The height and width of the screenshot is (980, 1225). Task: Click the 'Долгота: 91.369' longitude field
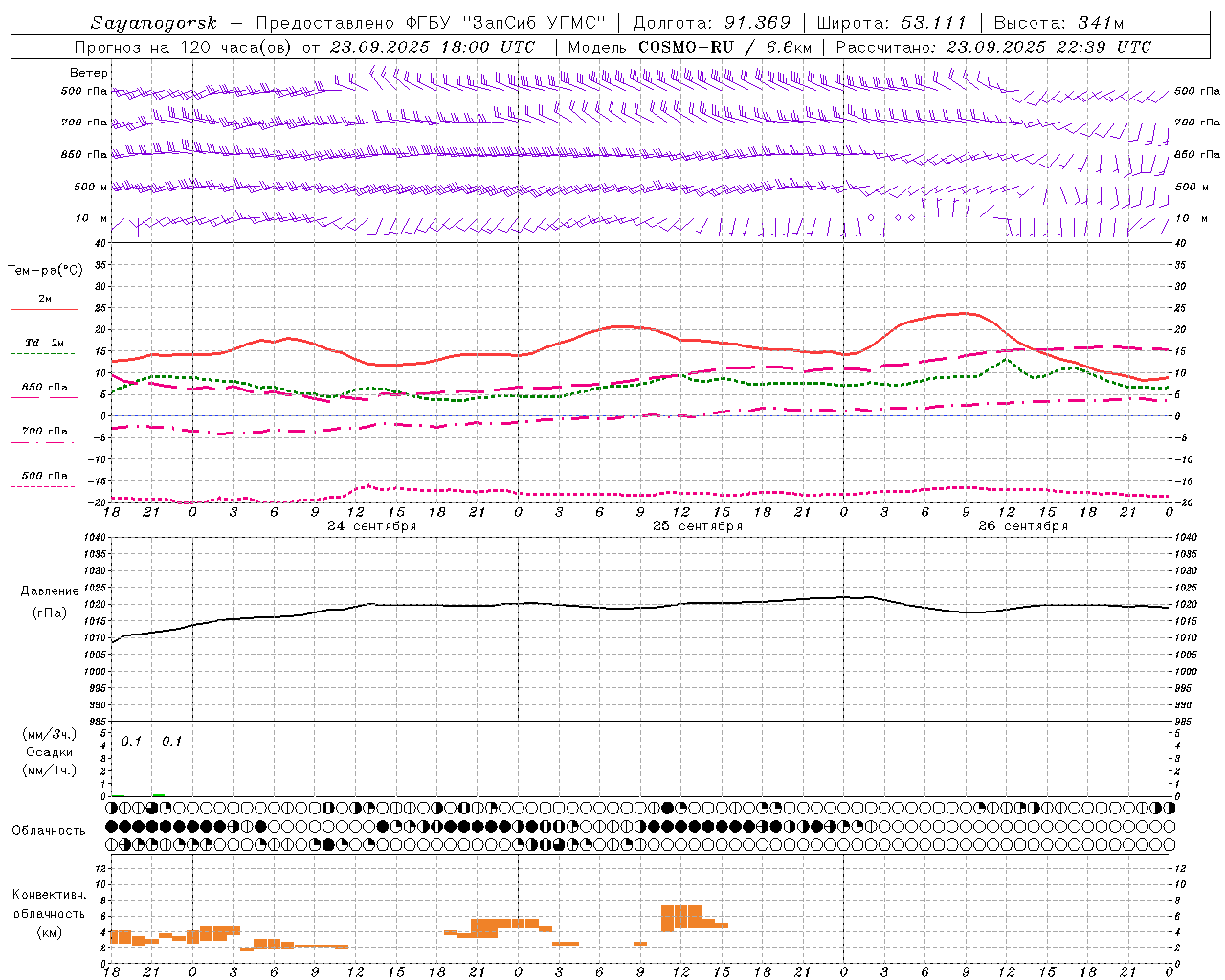click(x=712, y=23)
